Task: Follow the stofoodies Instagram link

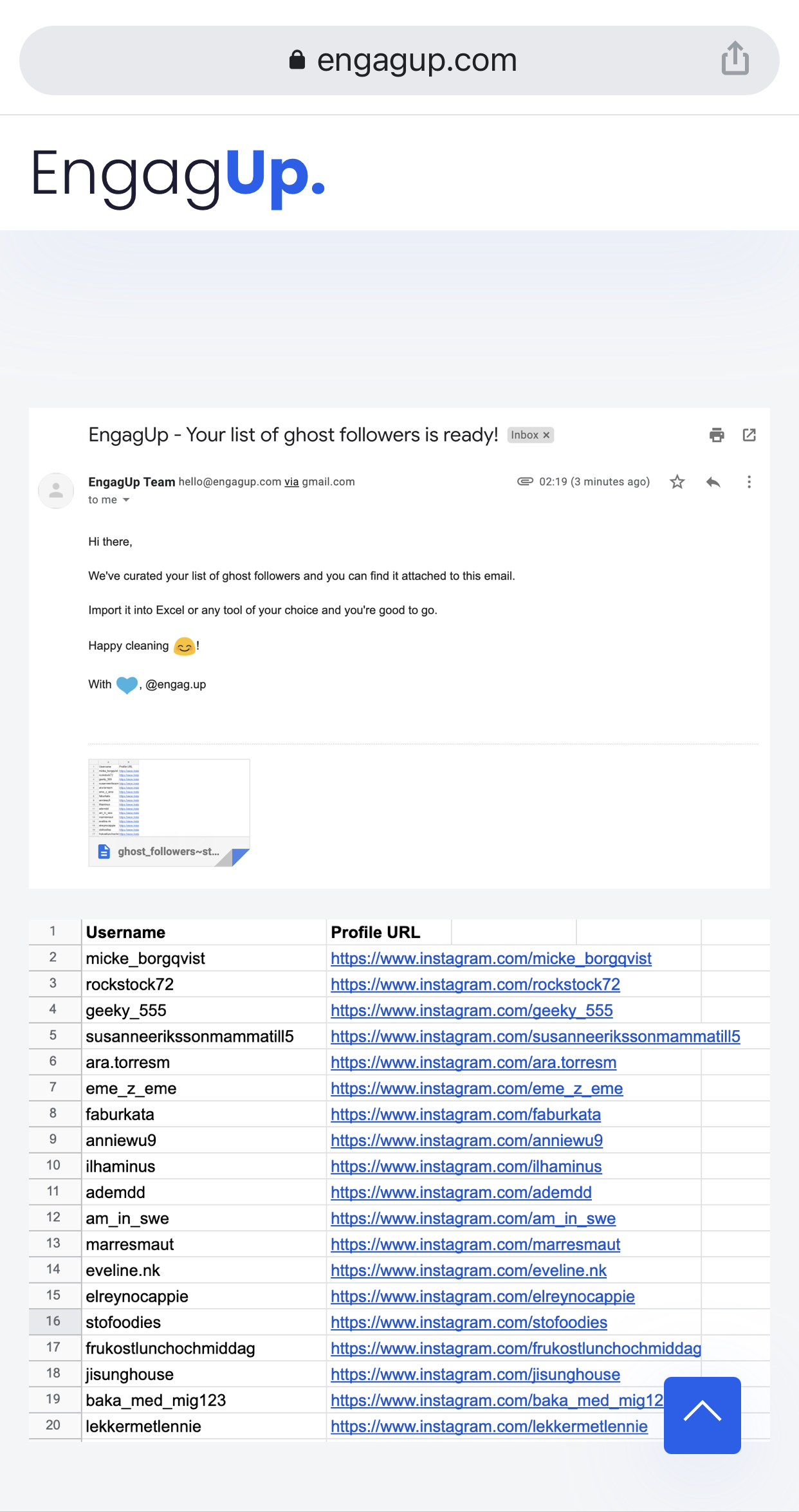Action: [x=468, y=1323]
